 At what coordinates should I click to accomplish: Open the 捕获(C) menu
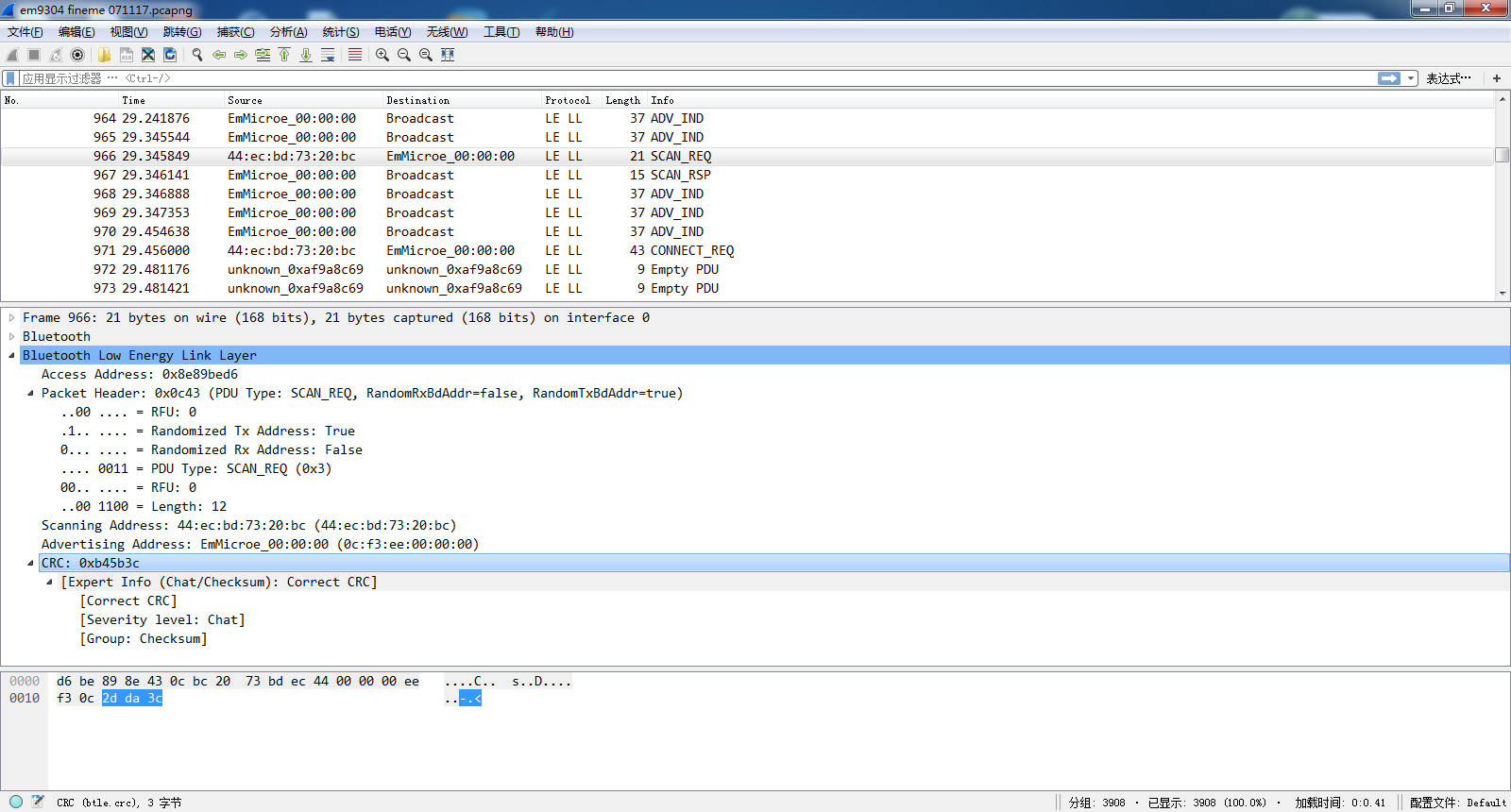tap(235, 32)
